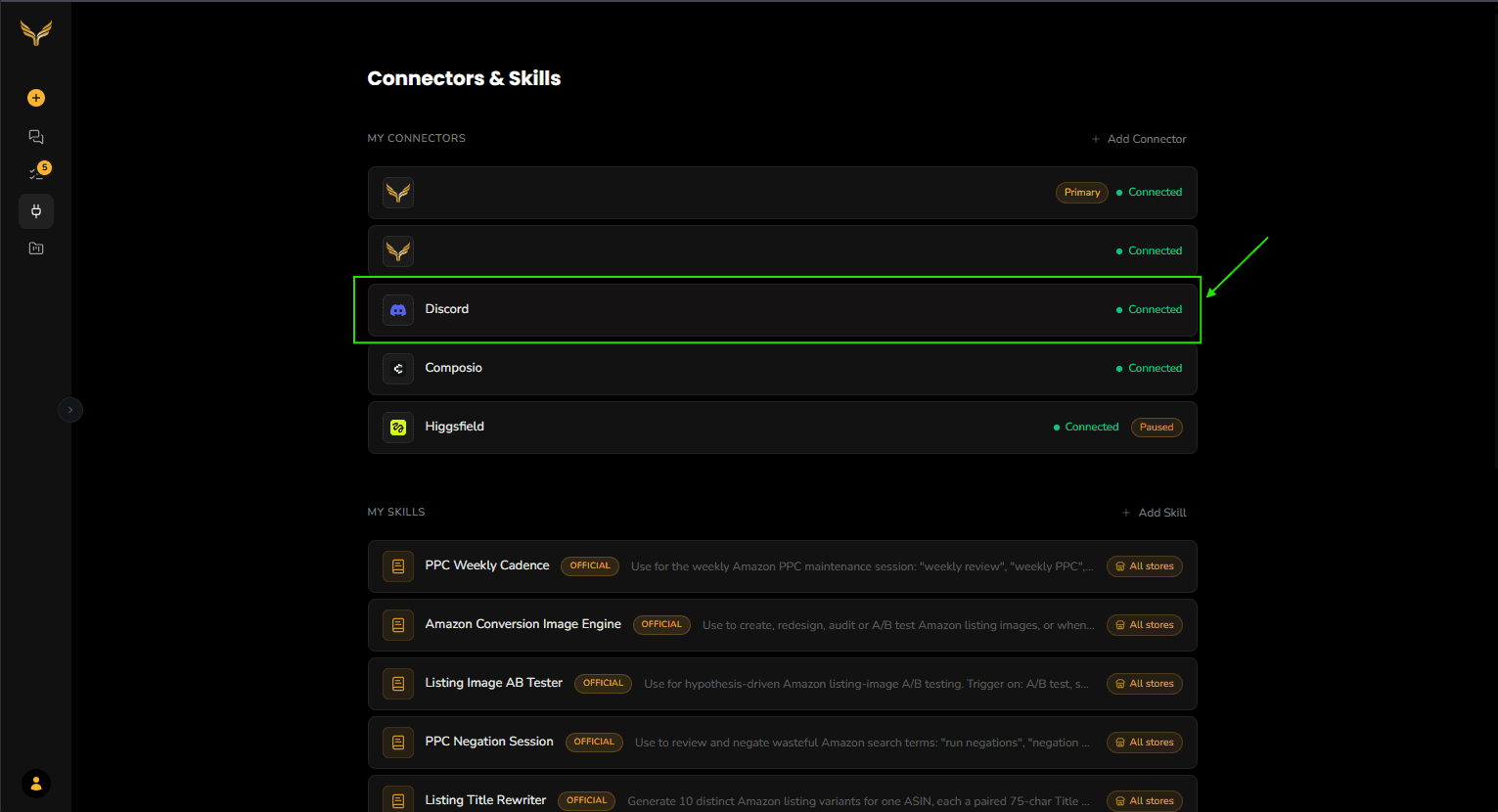Start a new item with the yellow plus icon
The image size is (1498, 812).
36,98
